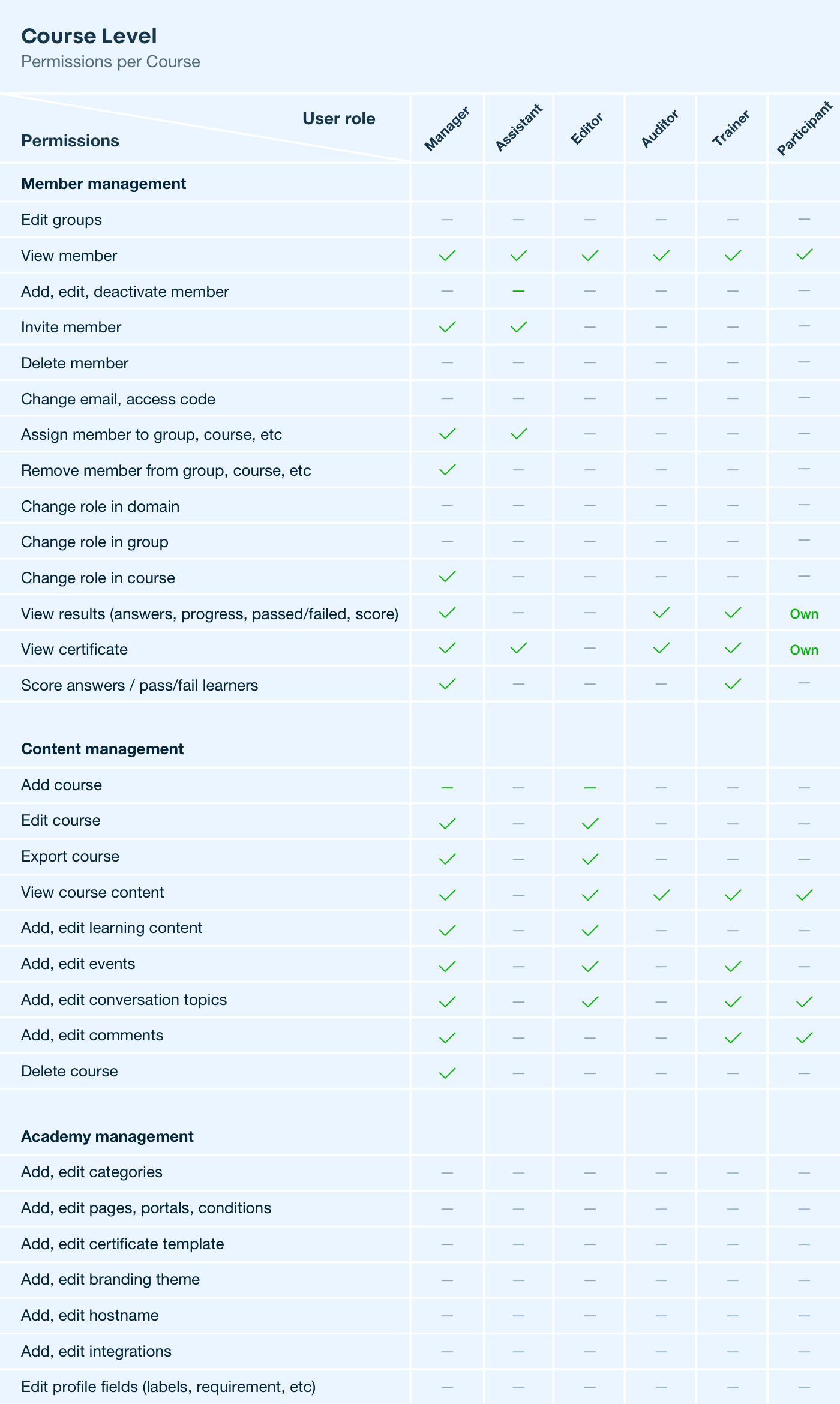This screenshot has height=1404, width=840.
Task: Click 'Own' label in View certificate row
Action: coord(804,650)
